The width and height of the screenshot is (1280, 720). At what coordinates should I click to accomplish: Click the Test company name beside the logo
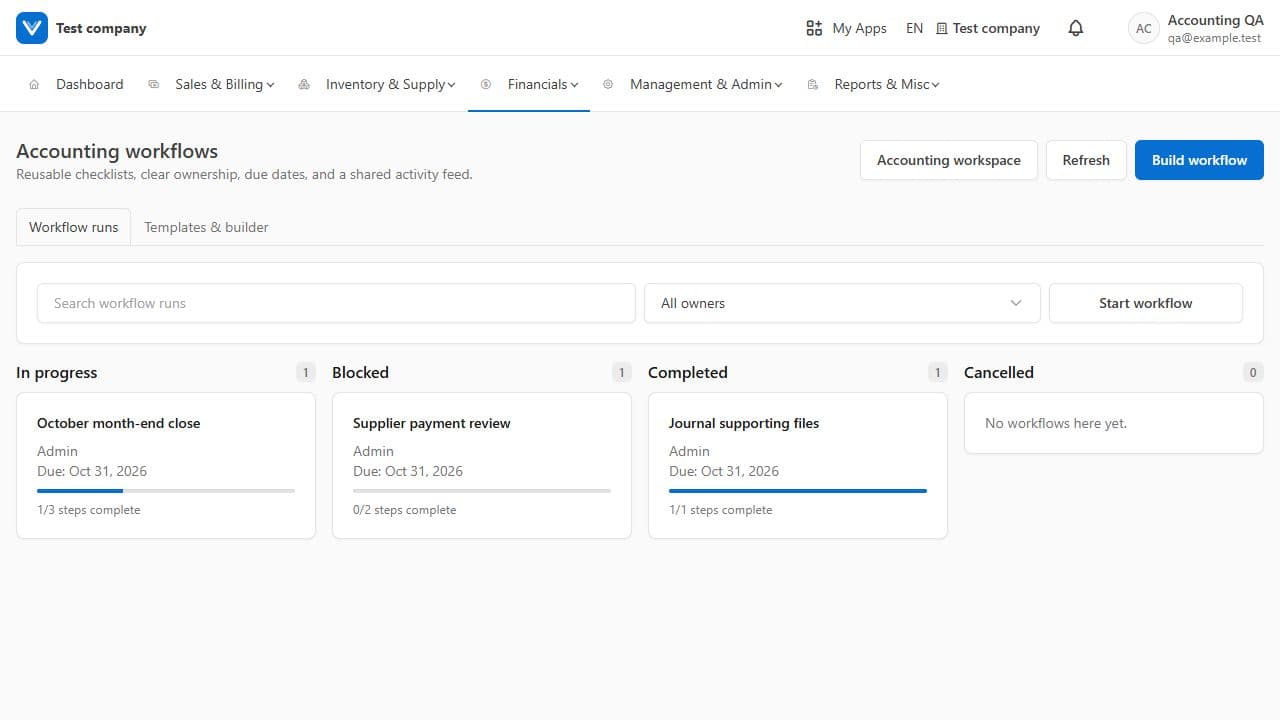(x=101, y=28)
